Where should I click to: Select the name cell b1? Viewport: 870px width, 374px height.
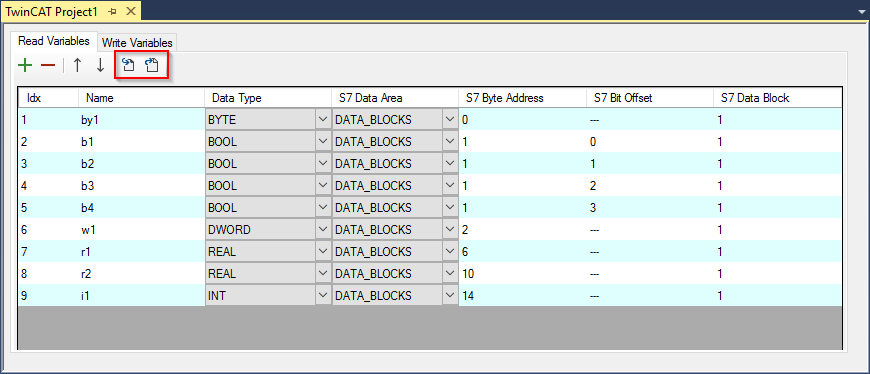pos(141,141)
